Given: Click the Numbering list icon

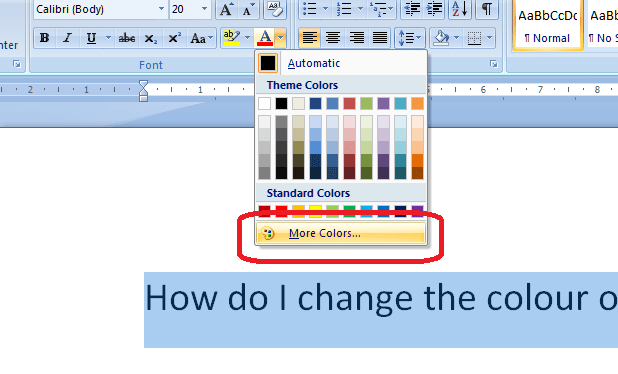Looking at the screenshot, I should tap(344, 9).
